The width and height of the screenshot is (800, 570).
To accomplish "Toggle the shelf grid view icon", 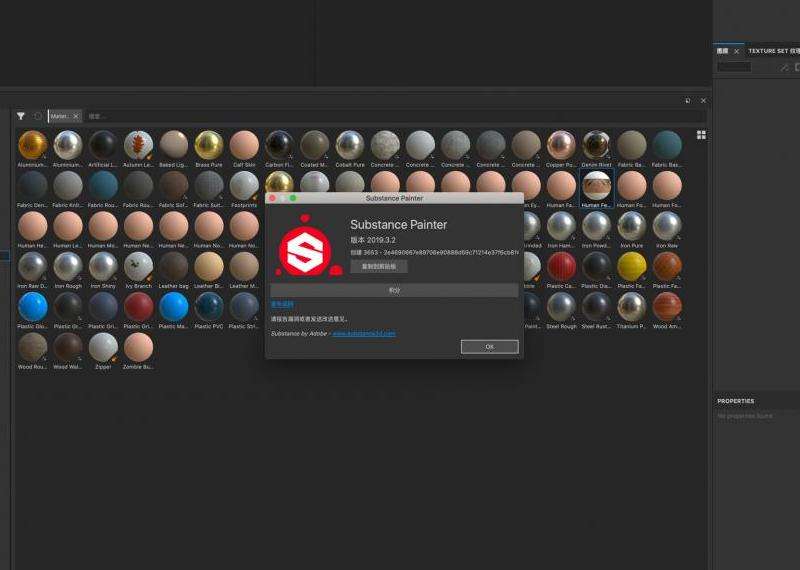I will coord(701,134).
